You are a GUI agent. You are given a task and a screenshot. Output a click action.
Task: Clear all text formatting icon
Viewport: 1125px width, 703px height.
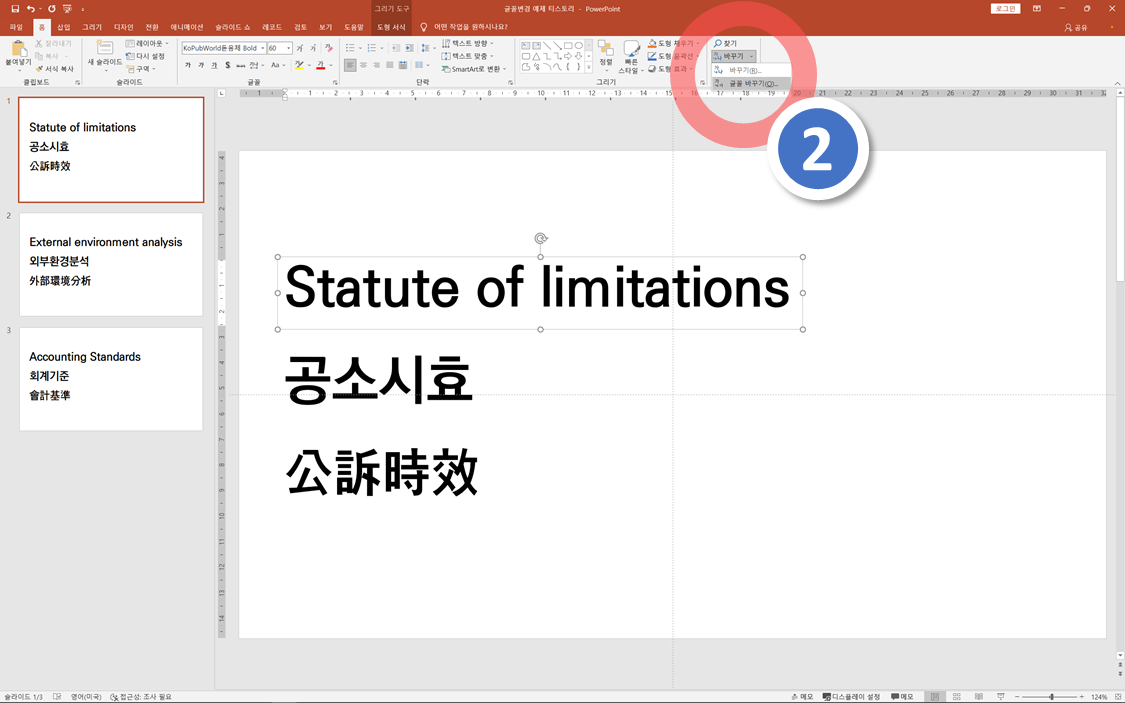329,48
